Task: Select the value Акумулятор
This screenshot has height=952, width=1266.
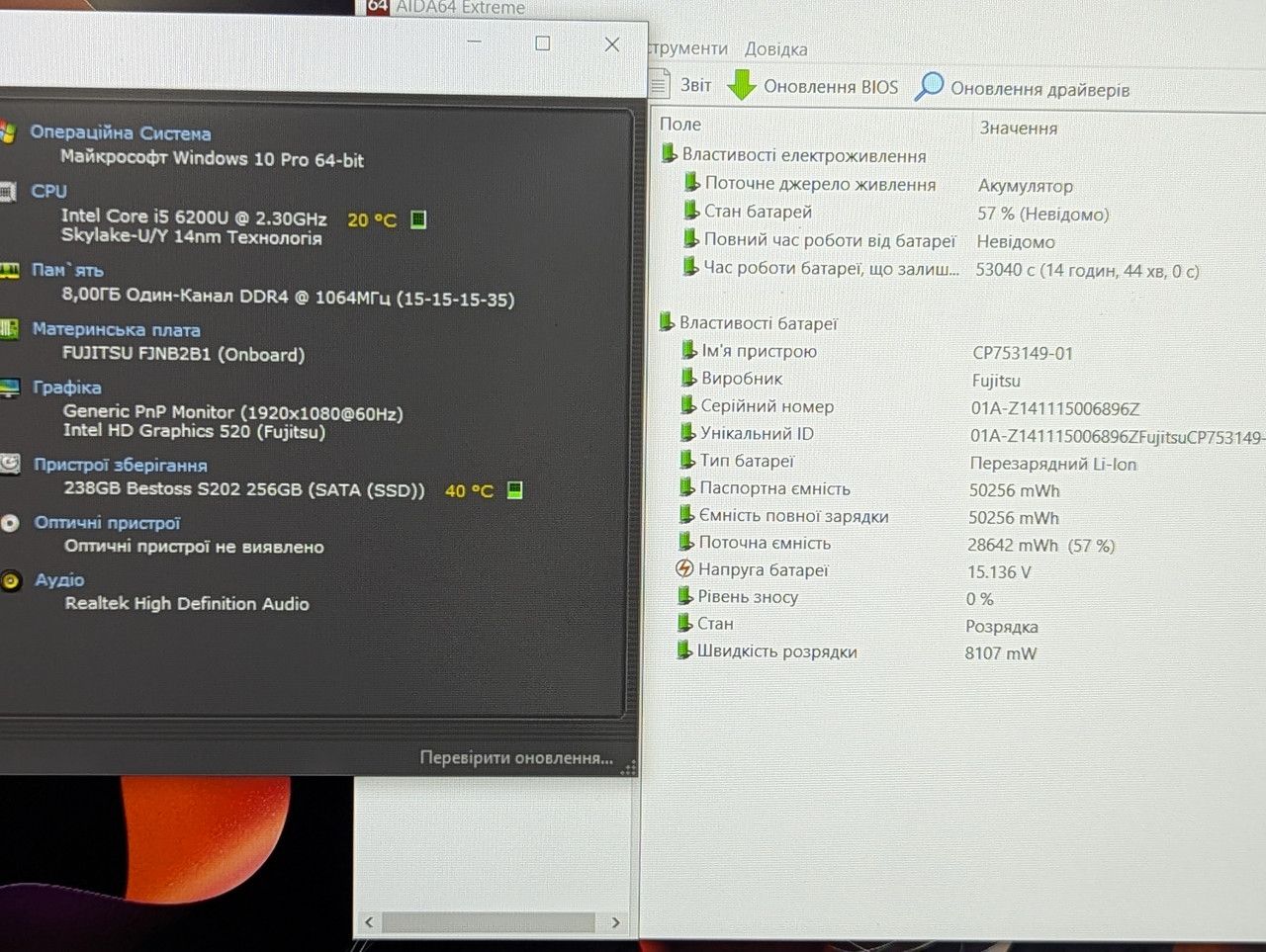Action: click(1026, 186)
